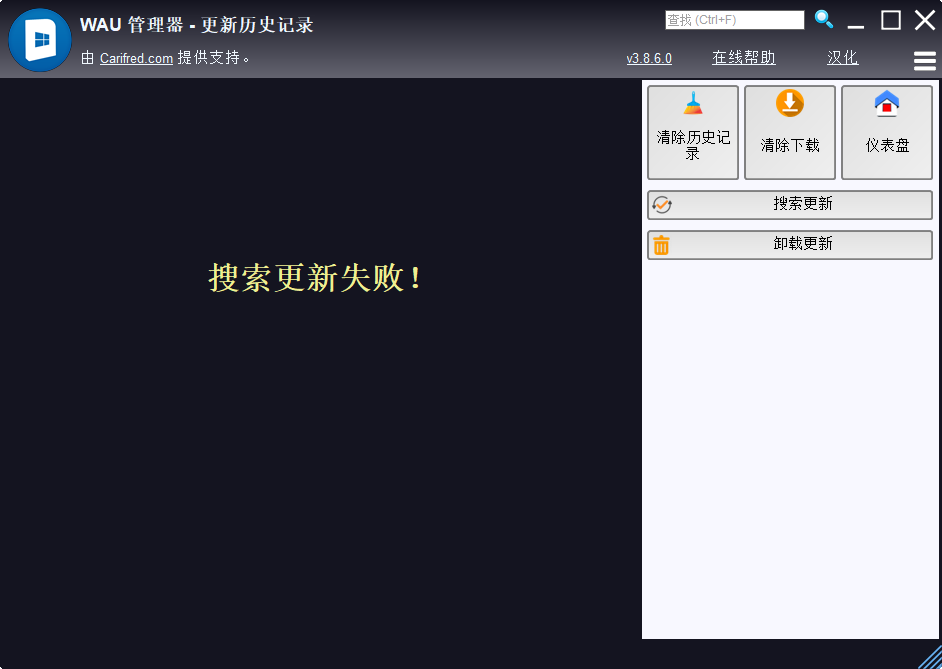Open 在线帮助 online help

coord(743,58)
